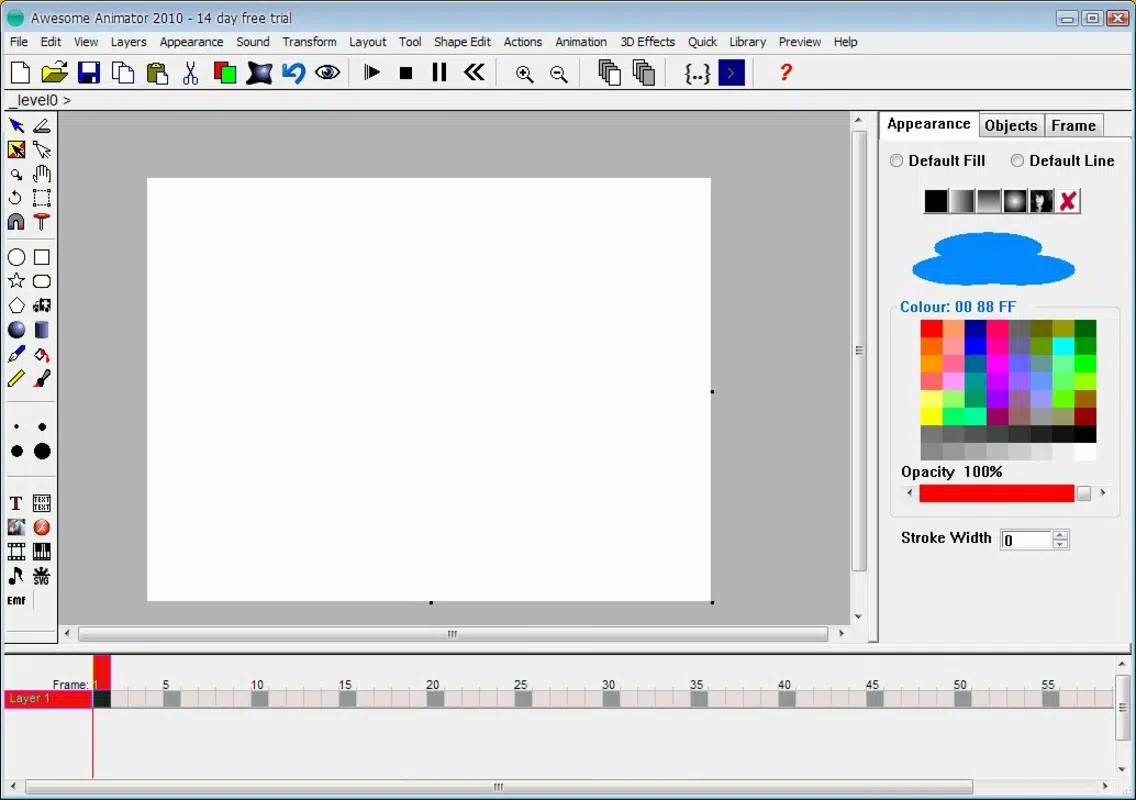
Task: Click the opacity slider right arrow
Action: (x=1103, y=493)
